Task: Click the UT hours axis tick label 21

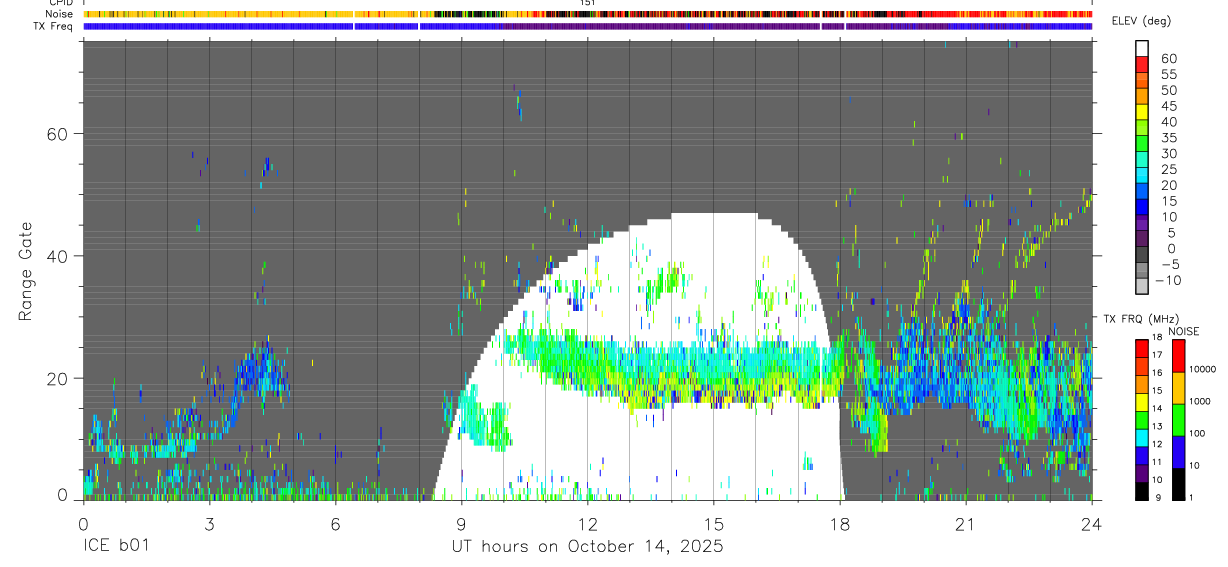Action: click(x=965, y=523)
